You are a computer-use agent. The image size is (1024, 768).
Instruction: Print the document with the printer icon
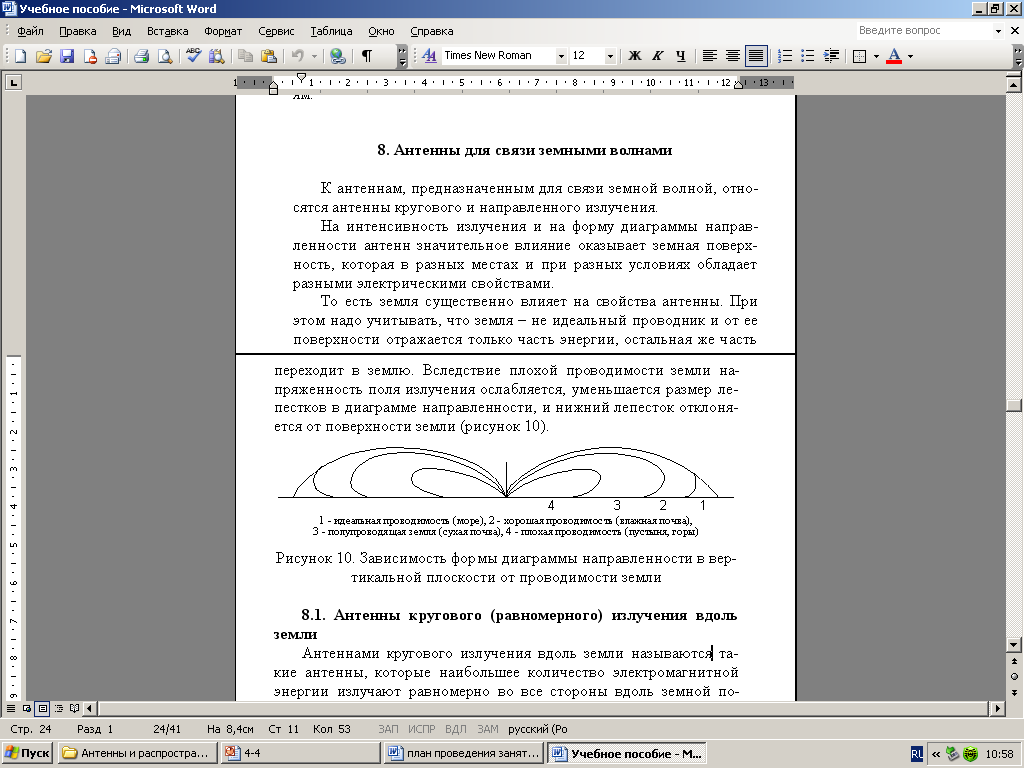tap(142, 56)
